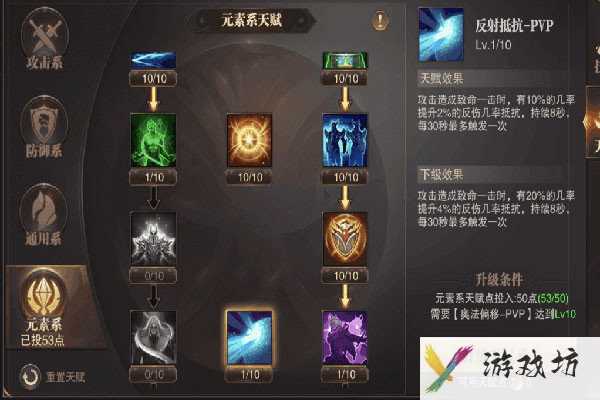
Task: Click the 0/10 level counter under knight
Action: coord(153,276)
